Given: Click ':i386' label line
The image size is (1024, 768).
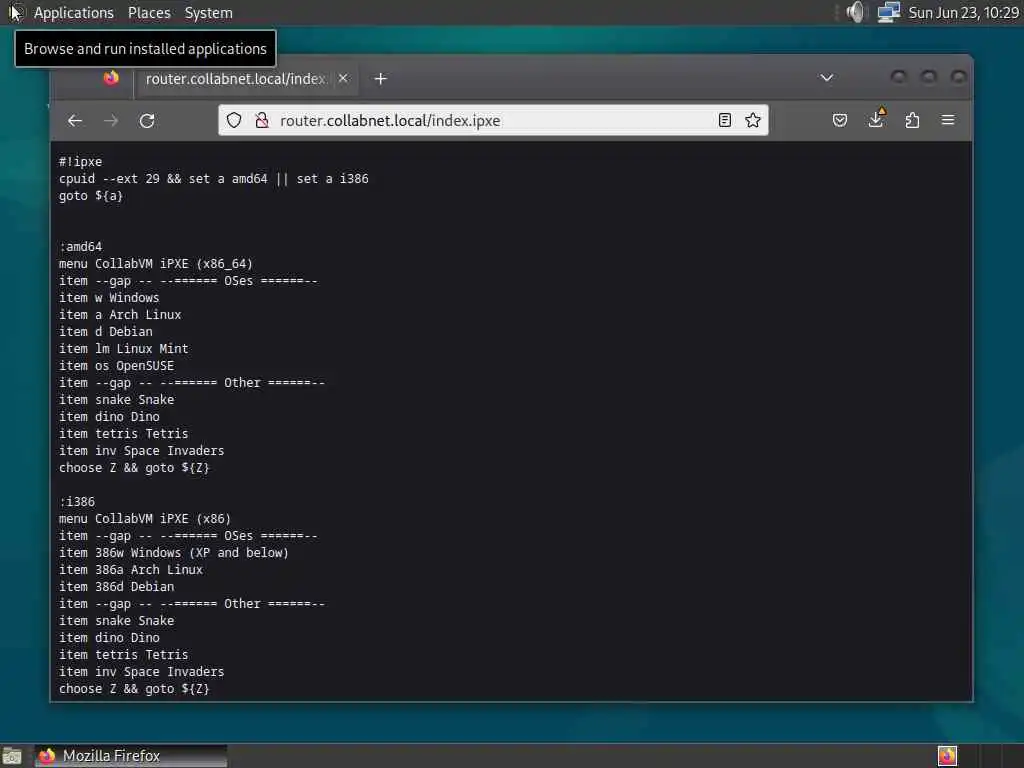Looking at the screenshot, I should [77, 502].
